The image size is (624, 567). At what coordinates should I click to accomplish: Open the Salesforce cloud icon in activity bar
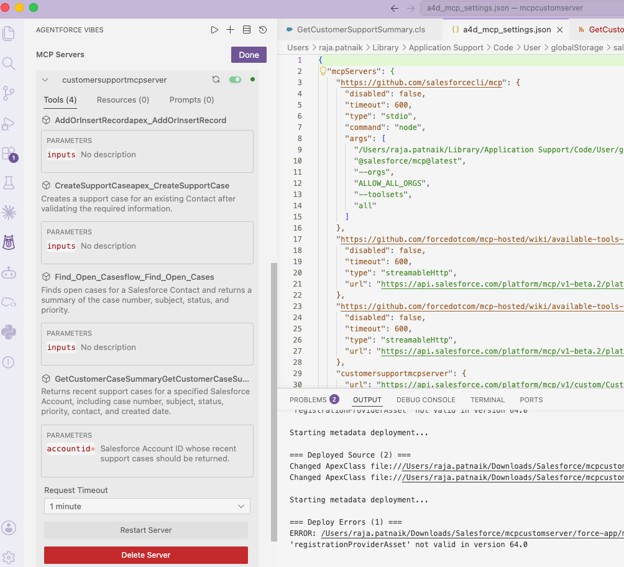[x=9, y=302]
